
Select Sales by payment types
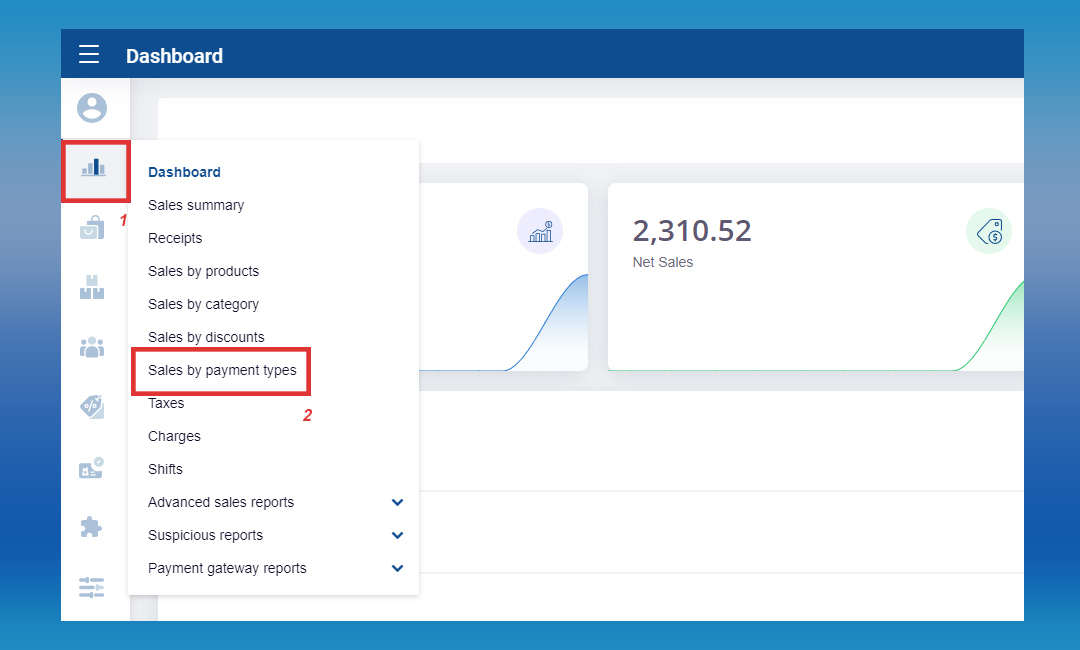coord(222,370)
